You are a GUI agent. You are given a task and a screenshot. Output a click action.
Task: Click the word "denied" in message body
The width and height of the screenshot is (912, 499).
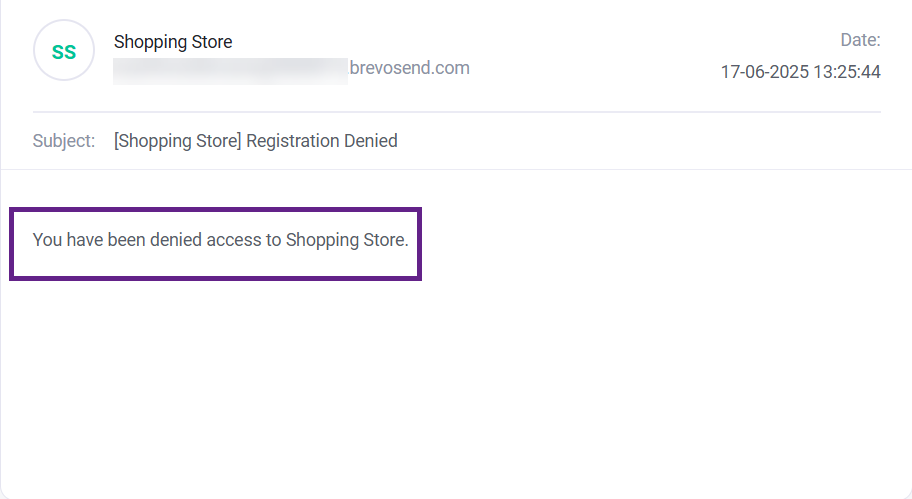(173, 240)
